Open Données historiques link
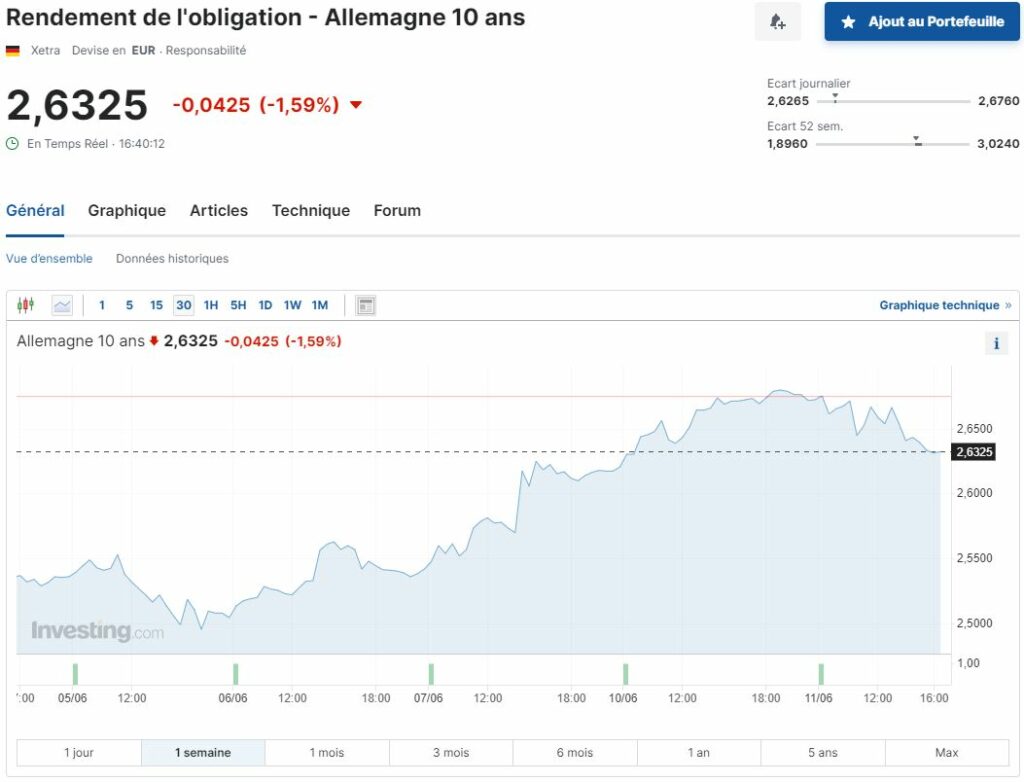Screen dimensions: 1024x782 [x=172, y=258]
